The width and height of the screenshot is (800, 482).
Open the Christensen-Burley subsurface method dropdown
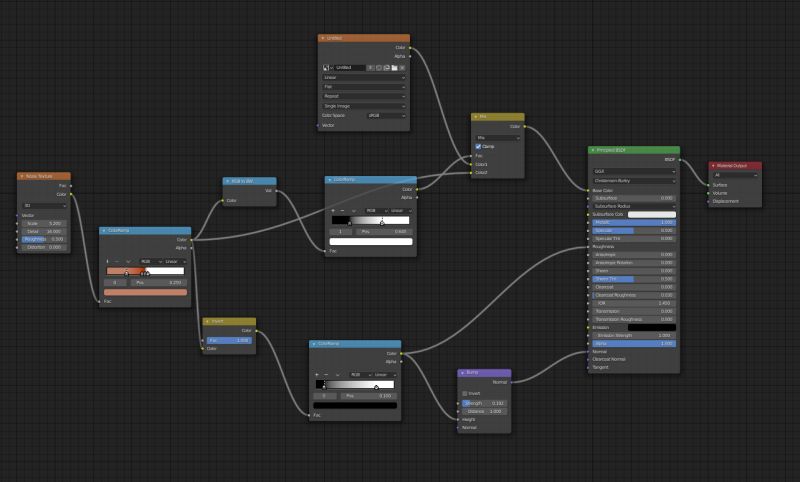(634, 181)
